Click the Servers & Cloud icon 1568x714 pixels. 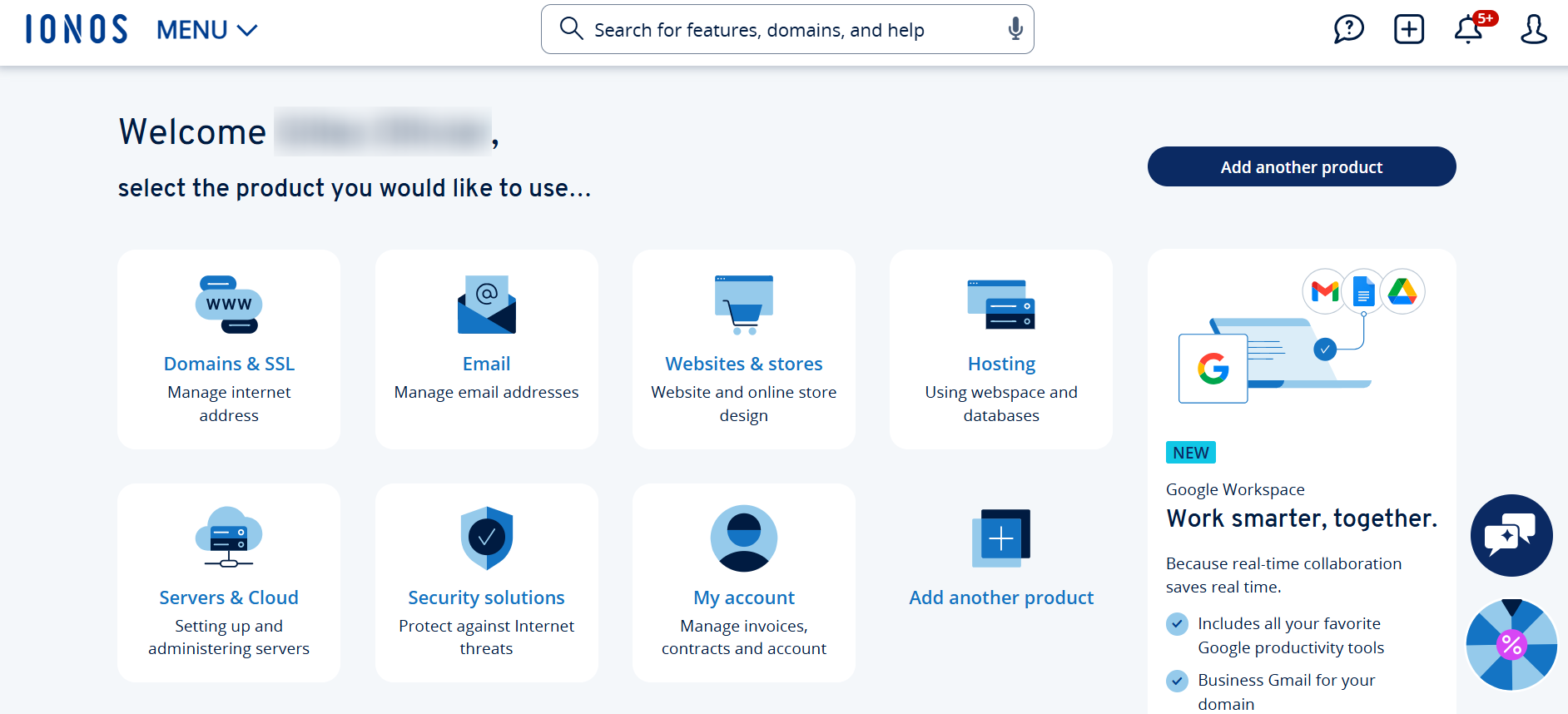click(229, 538)
